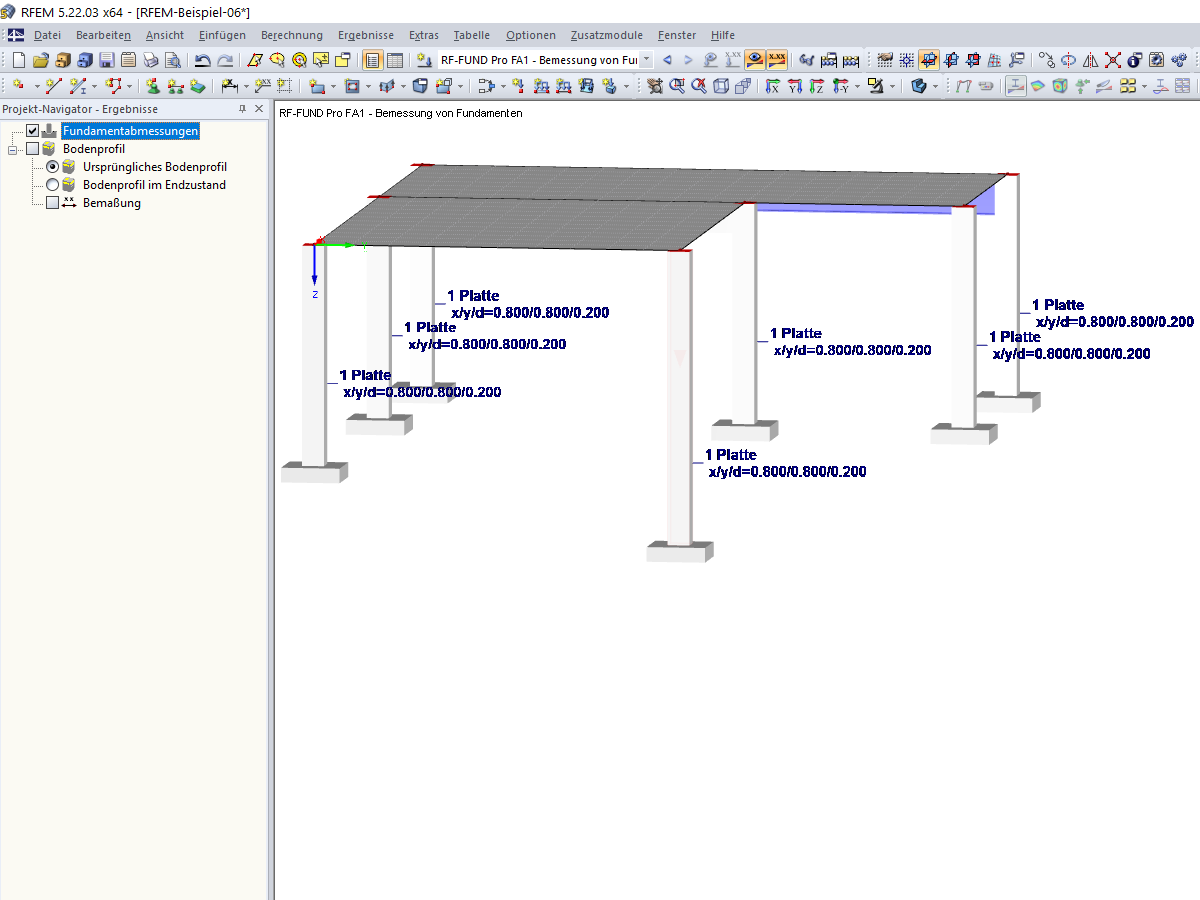Go to previous load case arrow
Image resolution: width=1200 pixels, height=900 pixels.
pos(667,60)
